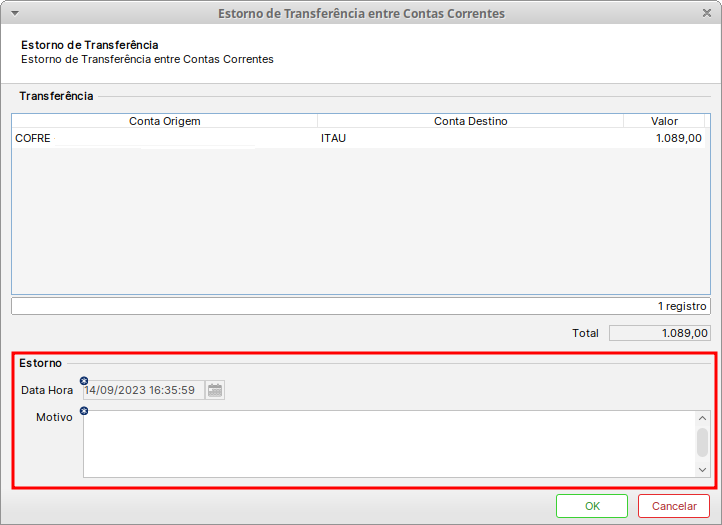Close the Estorno de Transferência dialog
The image size is (722, 525).
click(x=707, y=13)
